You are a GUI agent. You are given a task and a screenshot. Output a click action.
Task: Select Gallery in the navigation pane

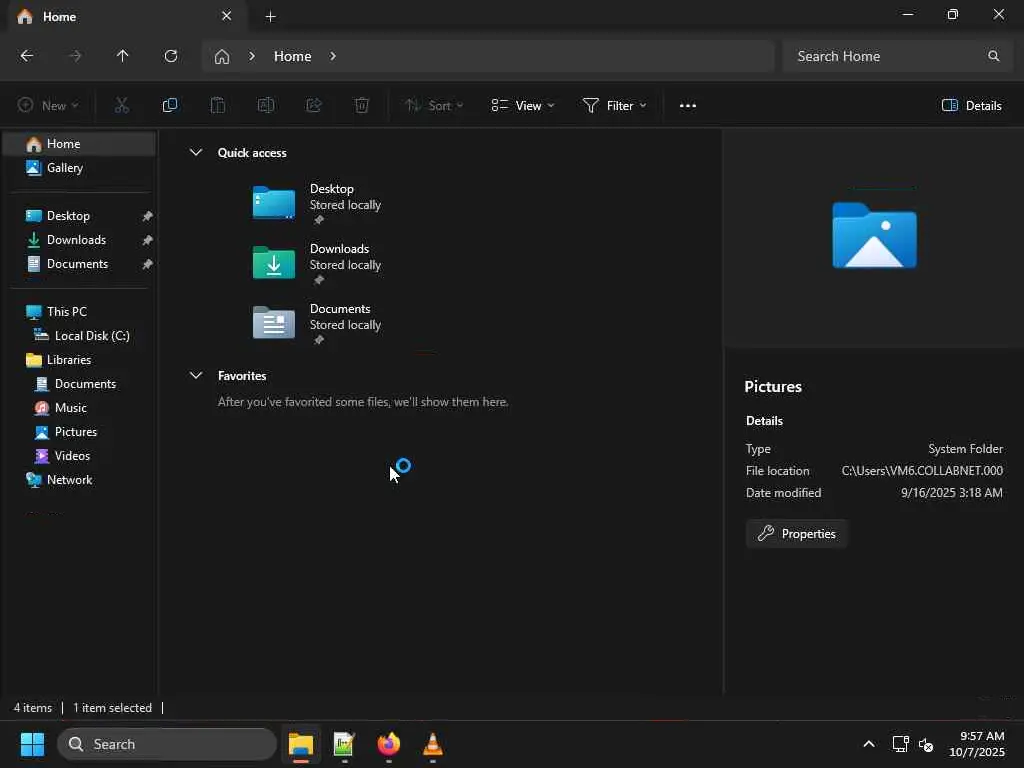click(x=65, y=168)
